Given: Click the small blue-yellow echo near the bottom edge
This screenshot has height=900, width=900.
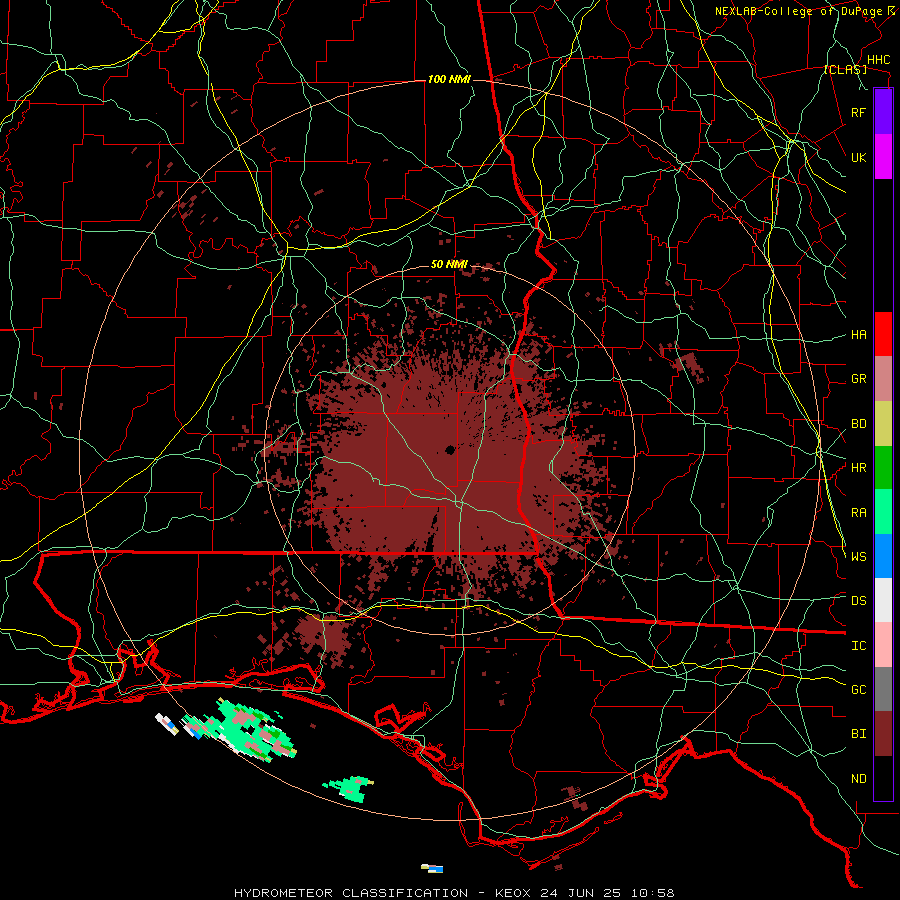Looking at the screenshot, I should (432, 868).
